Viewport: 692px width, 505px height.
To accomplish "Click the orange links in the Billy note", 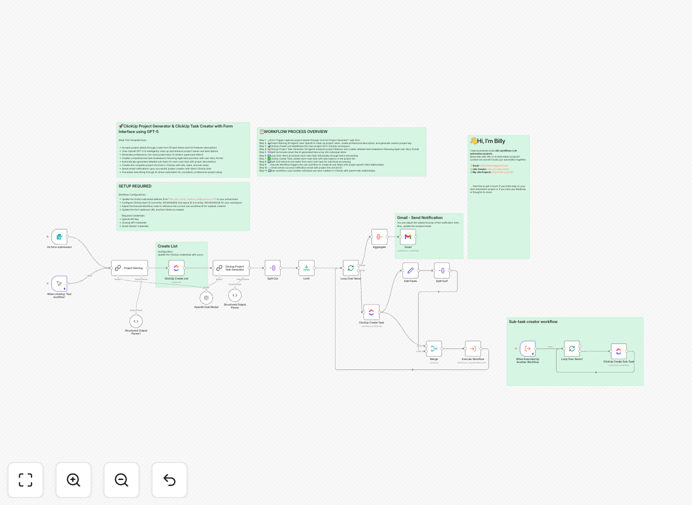I will [494, 169].
